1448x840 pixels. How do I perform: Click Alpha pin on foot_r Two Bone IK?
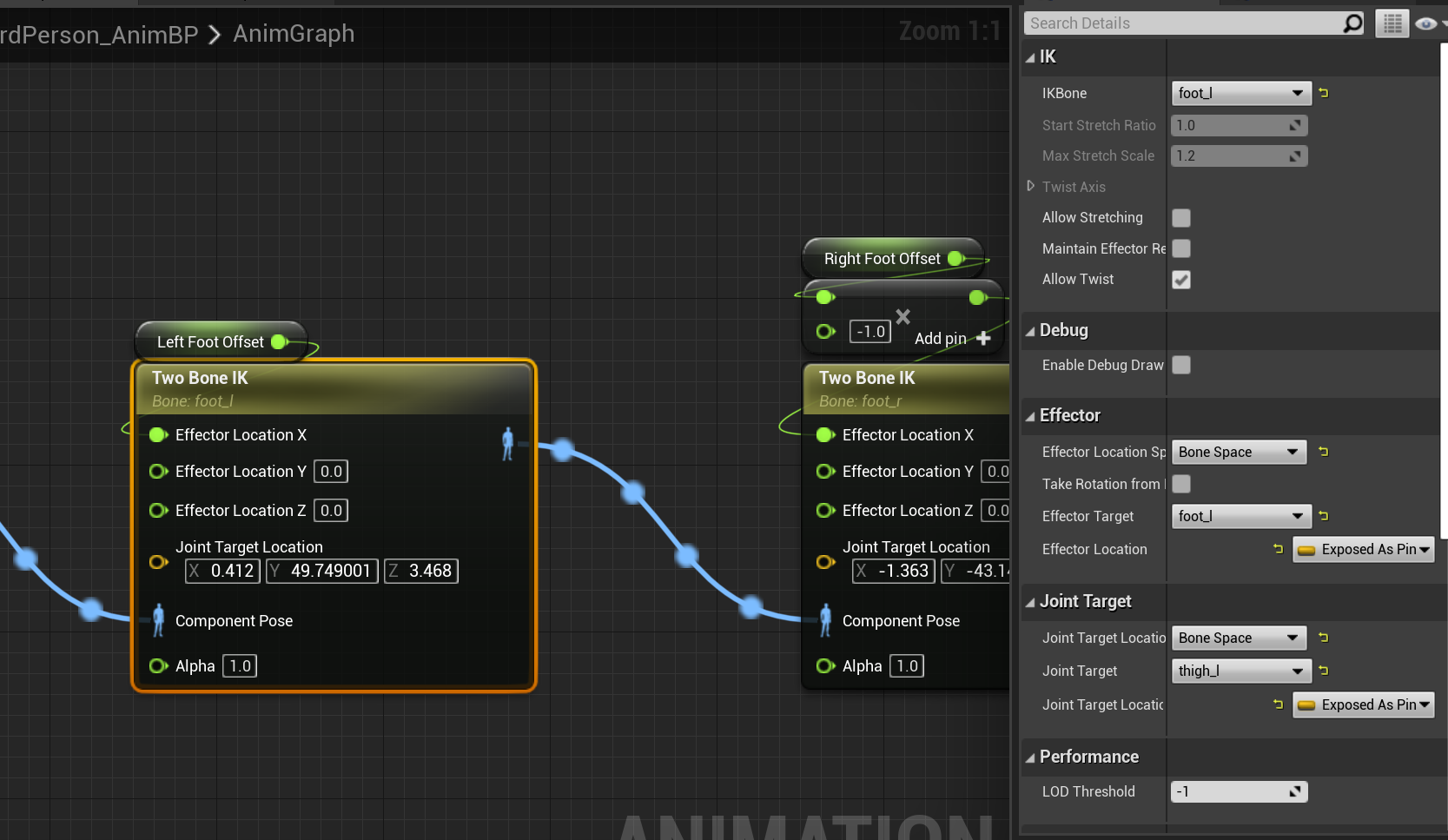[825, 665]
